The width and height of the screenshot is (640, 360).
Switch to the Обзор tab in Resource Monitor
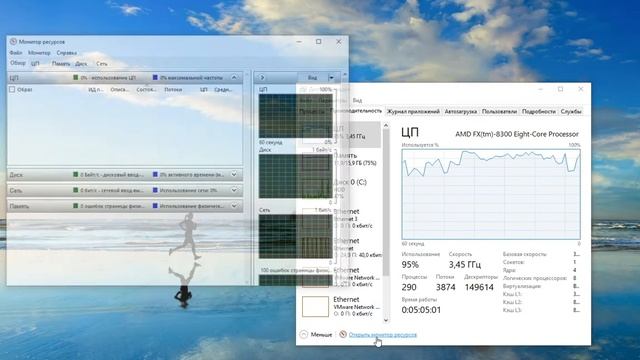pos(18,63)
